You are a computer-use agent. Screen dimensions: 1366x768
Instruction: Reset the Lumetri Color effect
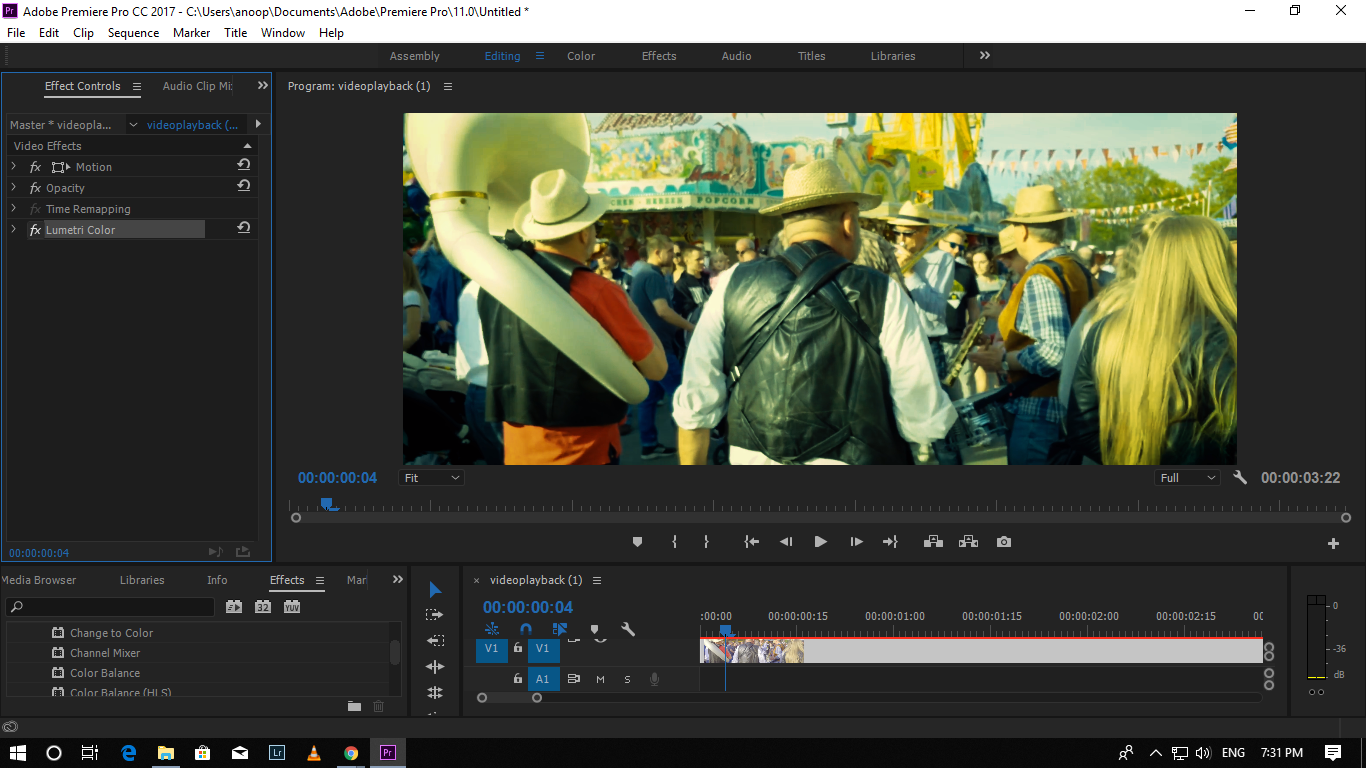click(244, 228)
